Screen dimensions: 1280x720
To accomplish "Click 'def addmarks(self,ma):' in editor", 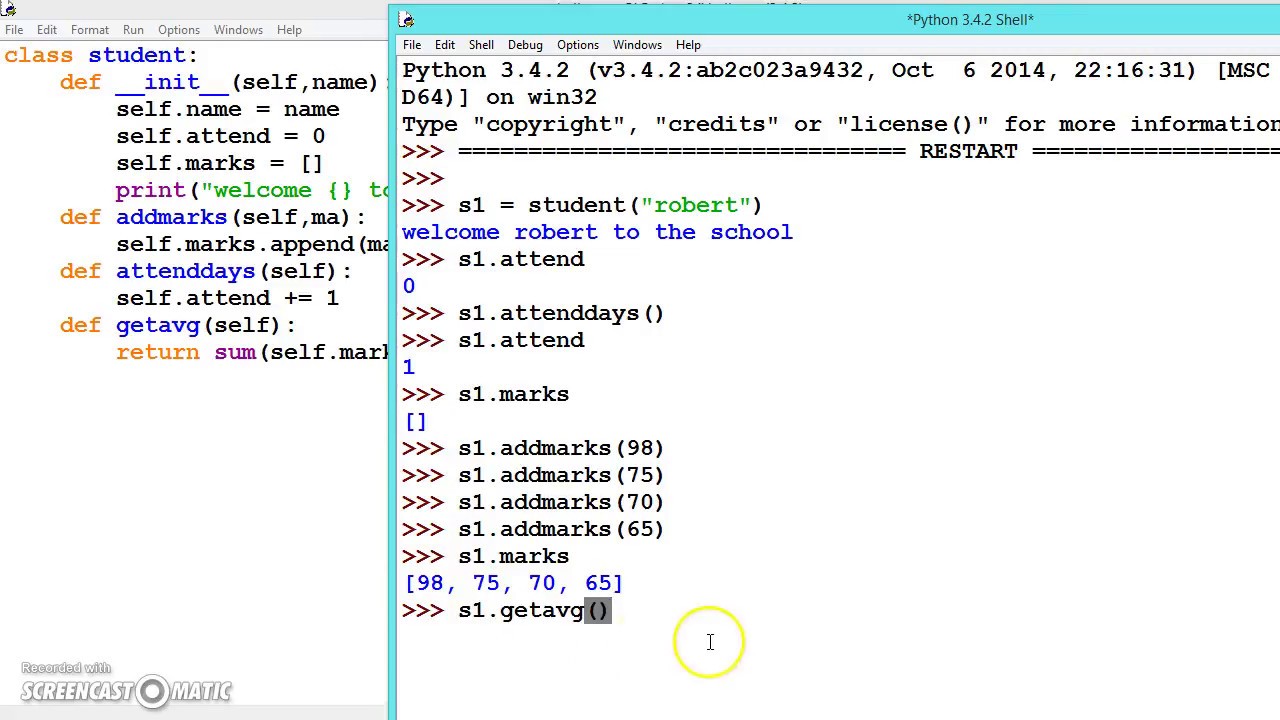I will (213, 217).
